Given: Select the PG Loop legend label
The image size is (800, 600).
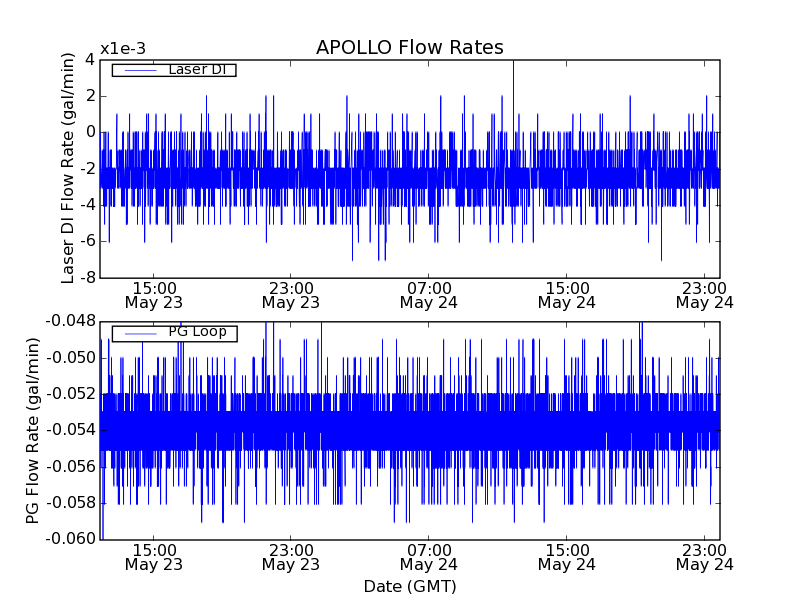Looking at the screenshot, I should click(x=197, y=332).
